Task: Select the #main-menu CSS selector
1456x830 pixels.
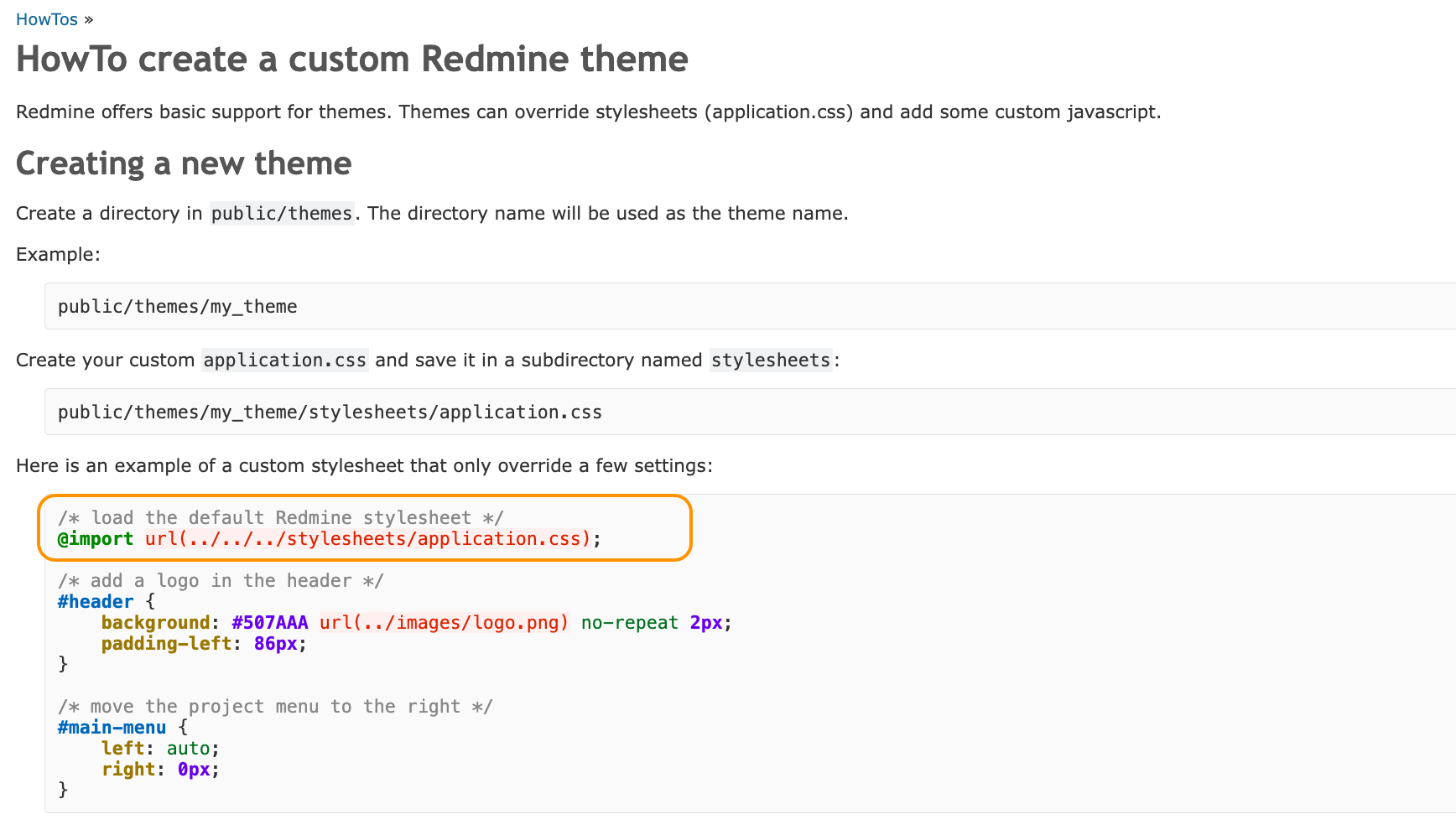Action: [x=111, y=727]
